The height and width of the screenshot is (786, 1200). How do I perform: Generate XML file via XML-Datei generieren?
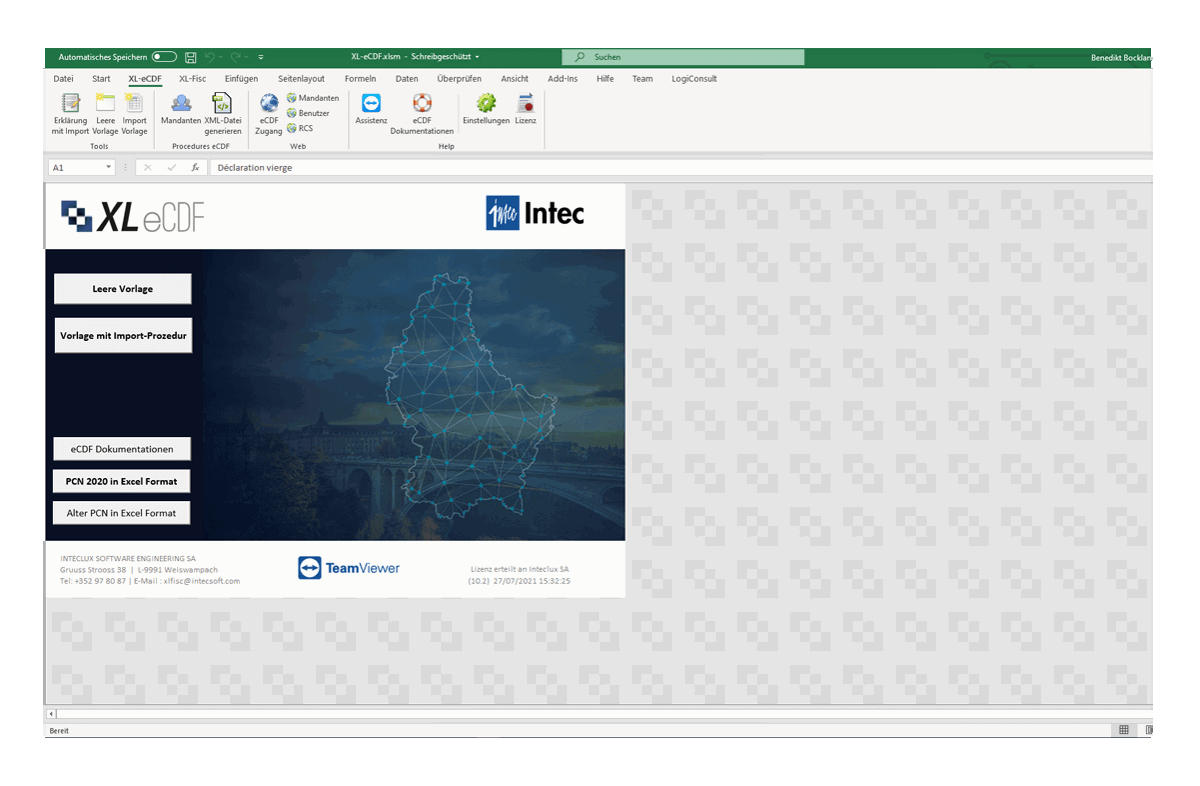222,104
